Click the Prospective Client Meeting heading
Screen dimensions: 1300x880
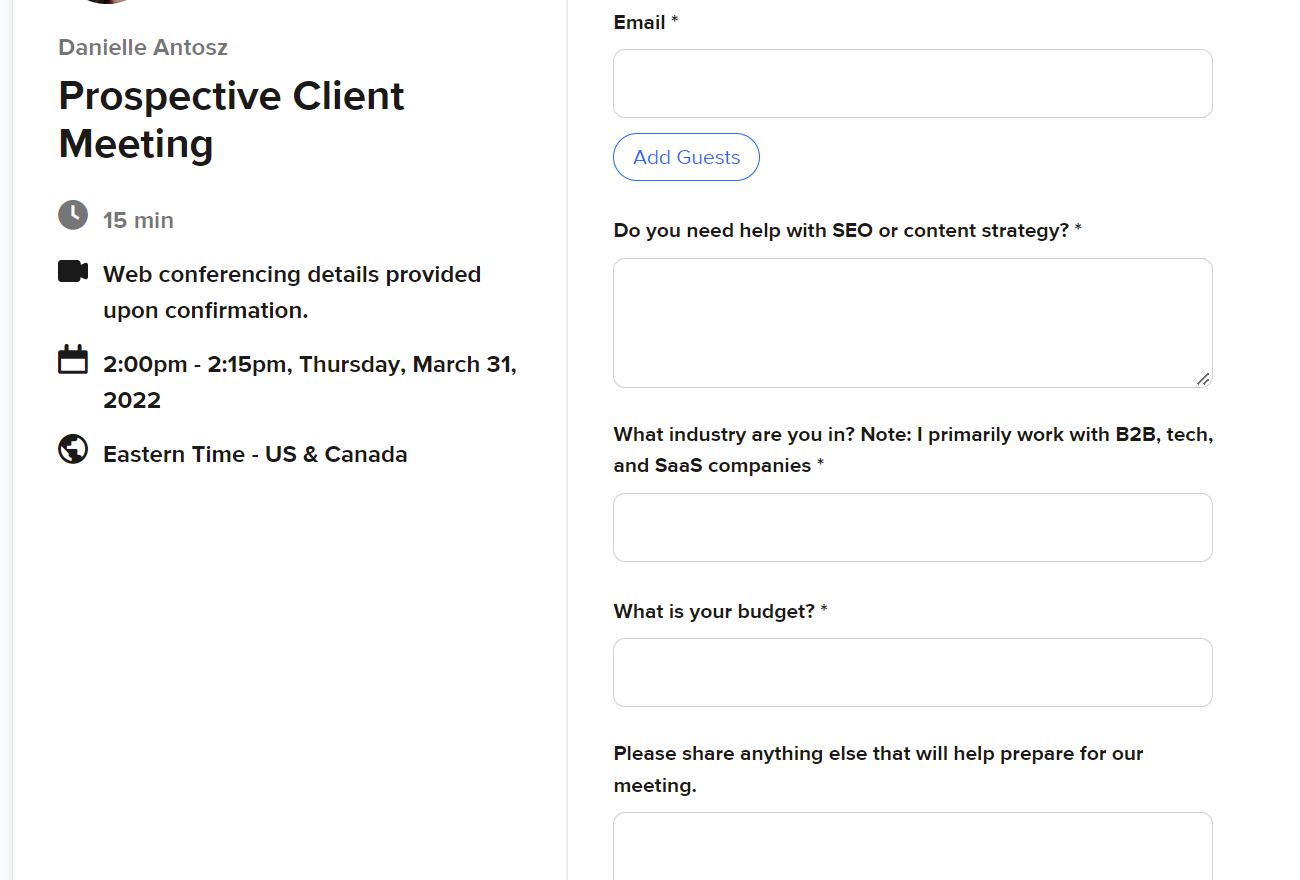tap(232, 119)
